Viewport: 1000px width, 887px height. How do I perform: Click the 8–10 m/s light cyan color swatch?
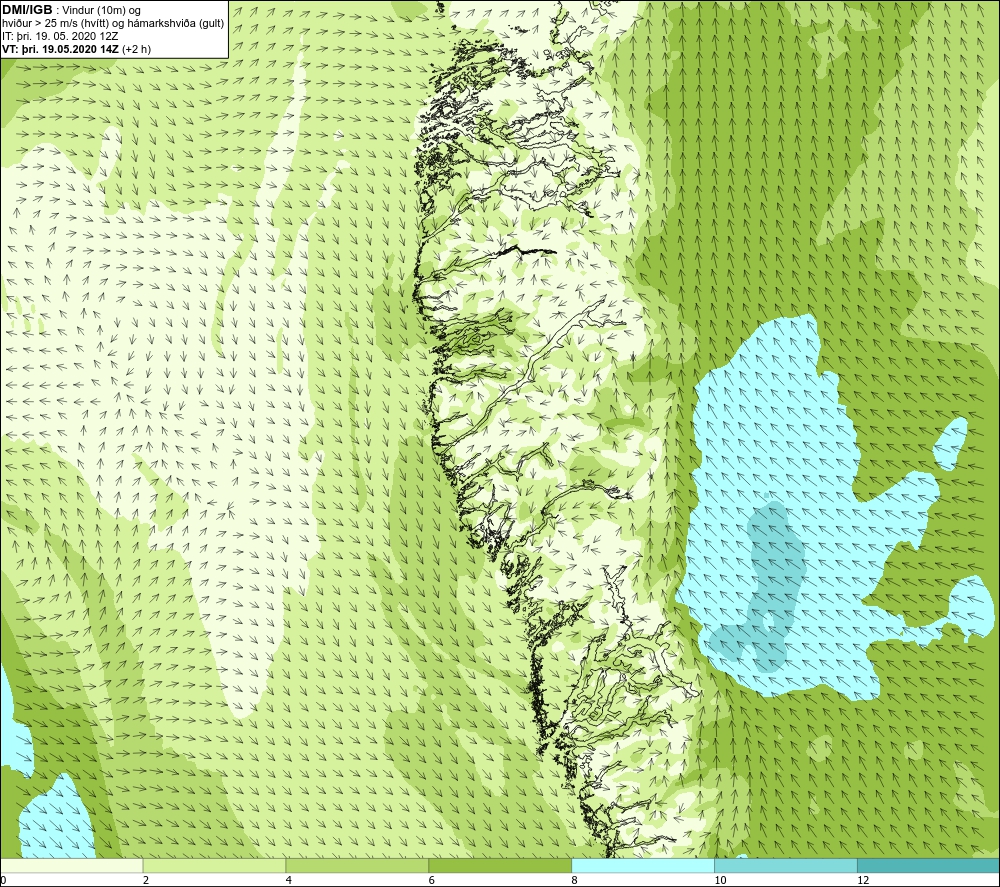(x=643, y=866)
